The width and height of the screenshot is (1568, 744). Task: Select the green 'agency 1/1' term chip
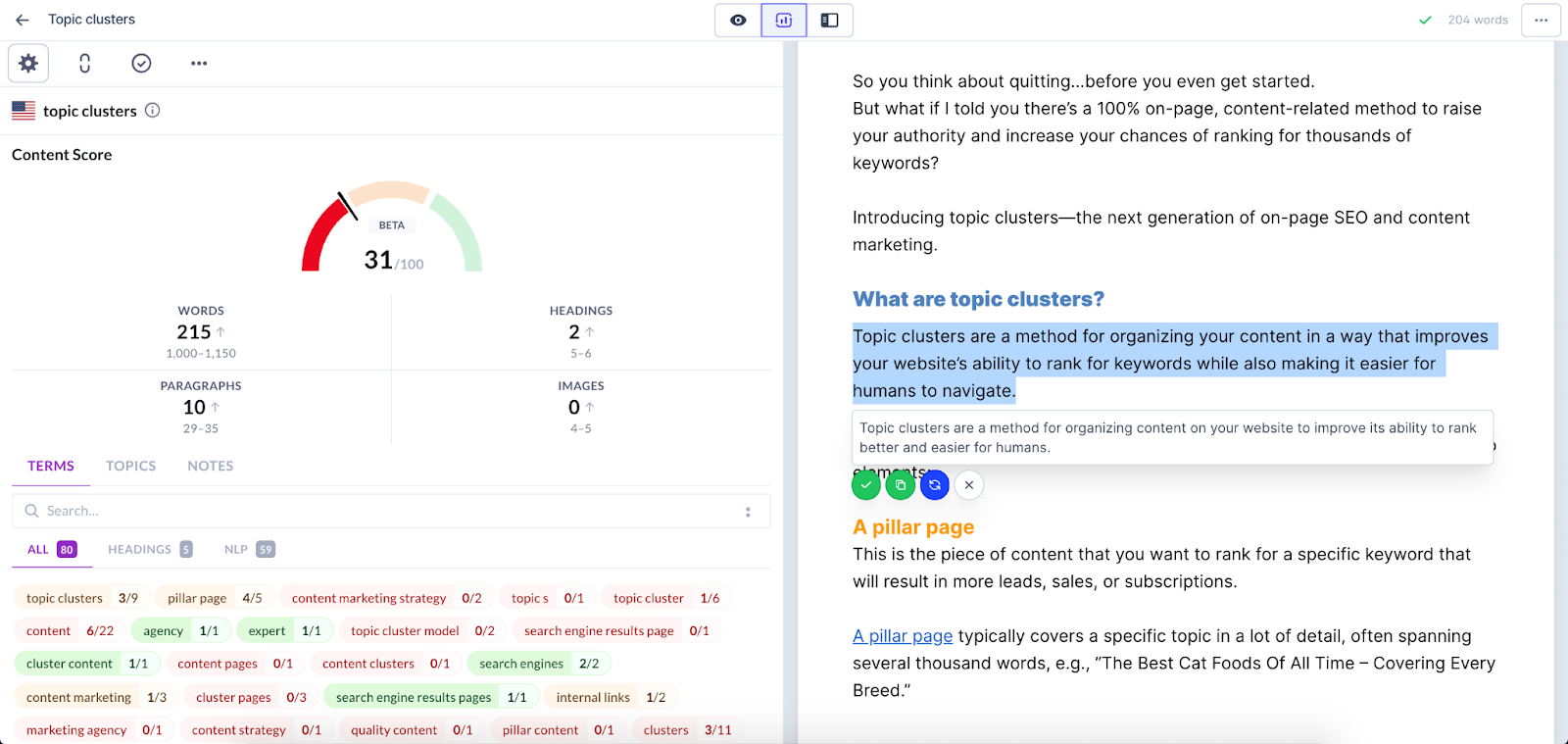[181, 631]
